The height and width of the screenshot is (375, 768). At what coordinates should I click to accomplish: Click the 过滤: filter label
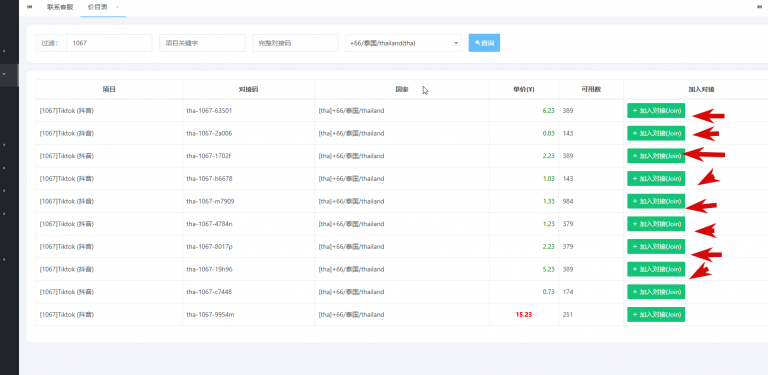[50, 43]
